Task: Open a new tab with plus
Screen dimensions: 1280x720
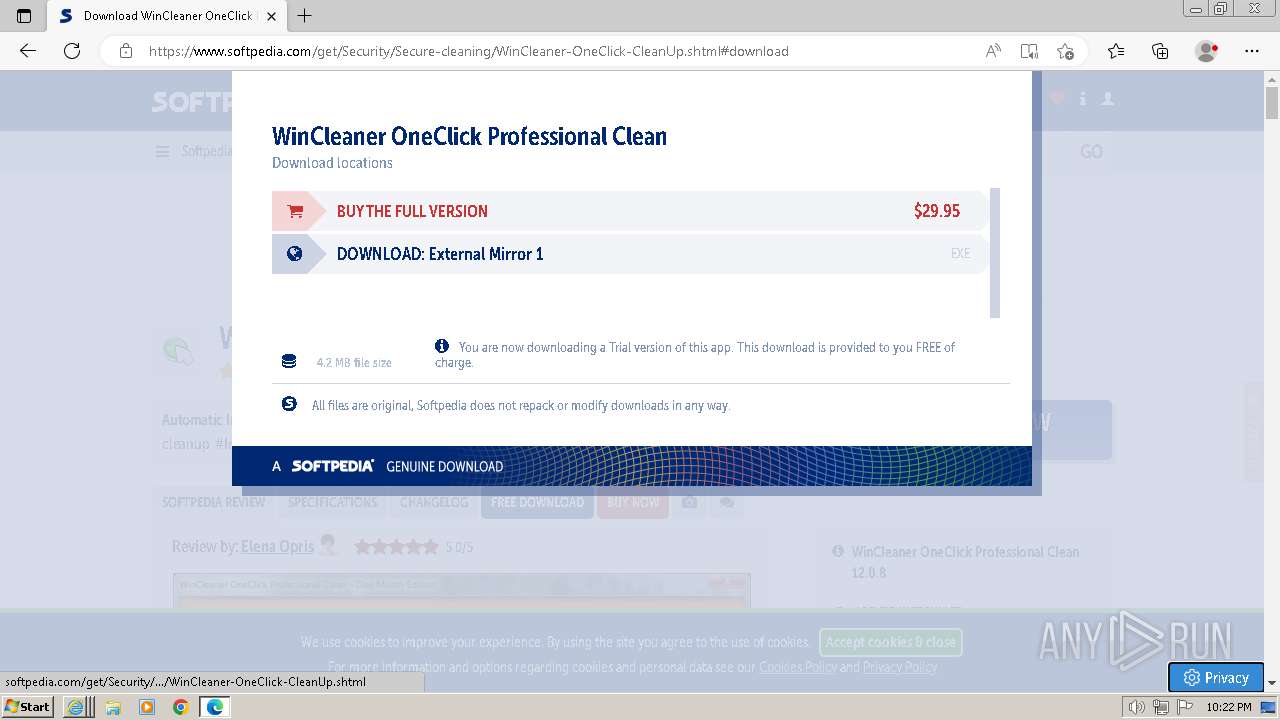Action: pos(305,16)
